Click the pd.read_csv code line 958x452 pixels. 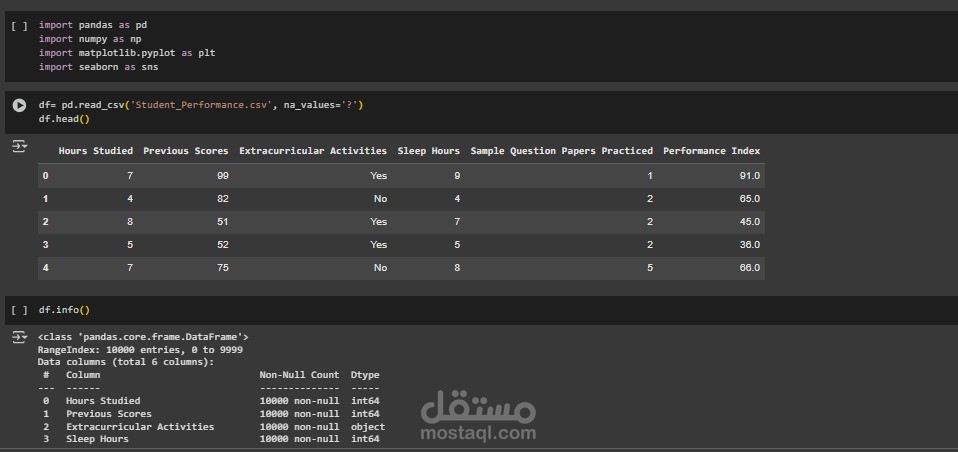(201, 105)
